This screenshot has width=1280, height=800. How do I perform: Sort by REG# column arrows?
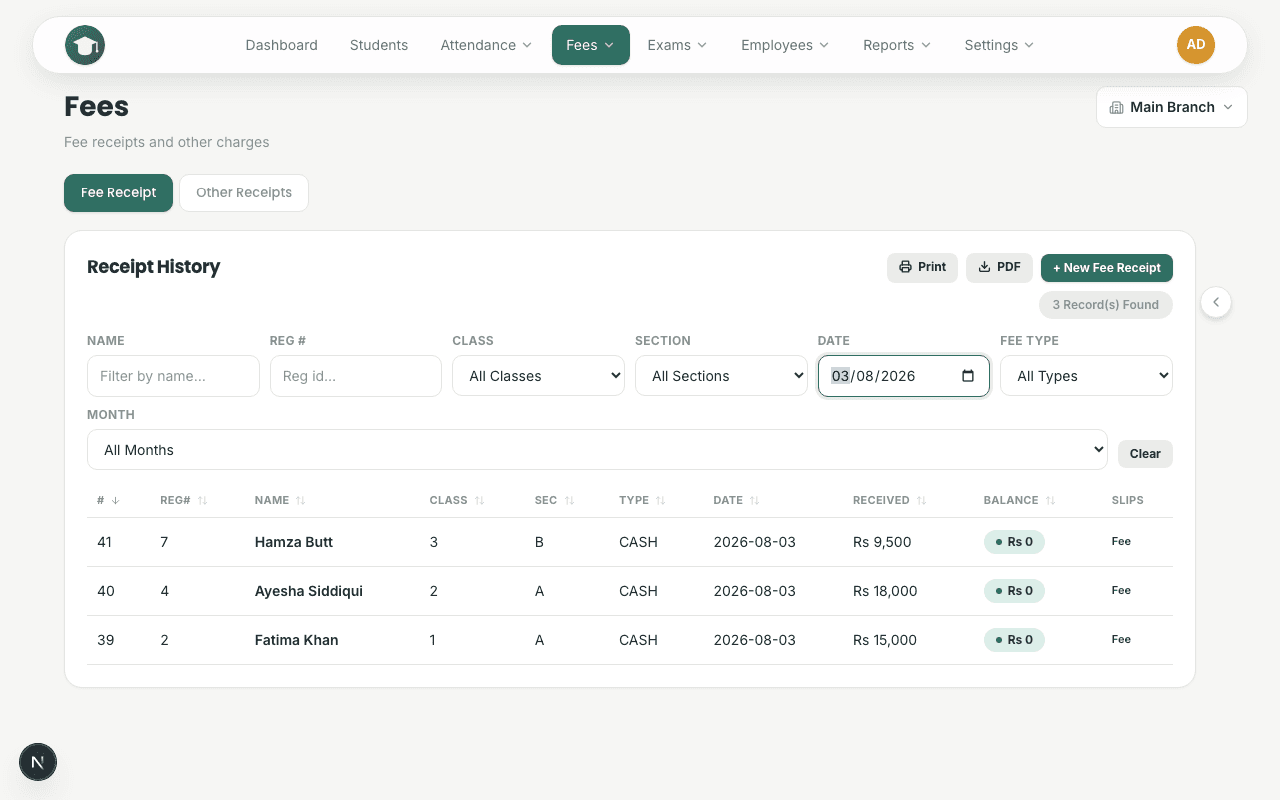tap(203, 500)
